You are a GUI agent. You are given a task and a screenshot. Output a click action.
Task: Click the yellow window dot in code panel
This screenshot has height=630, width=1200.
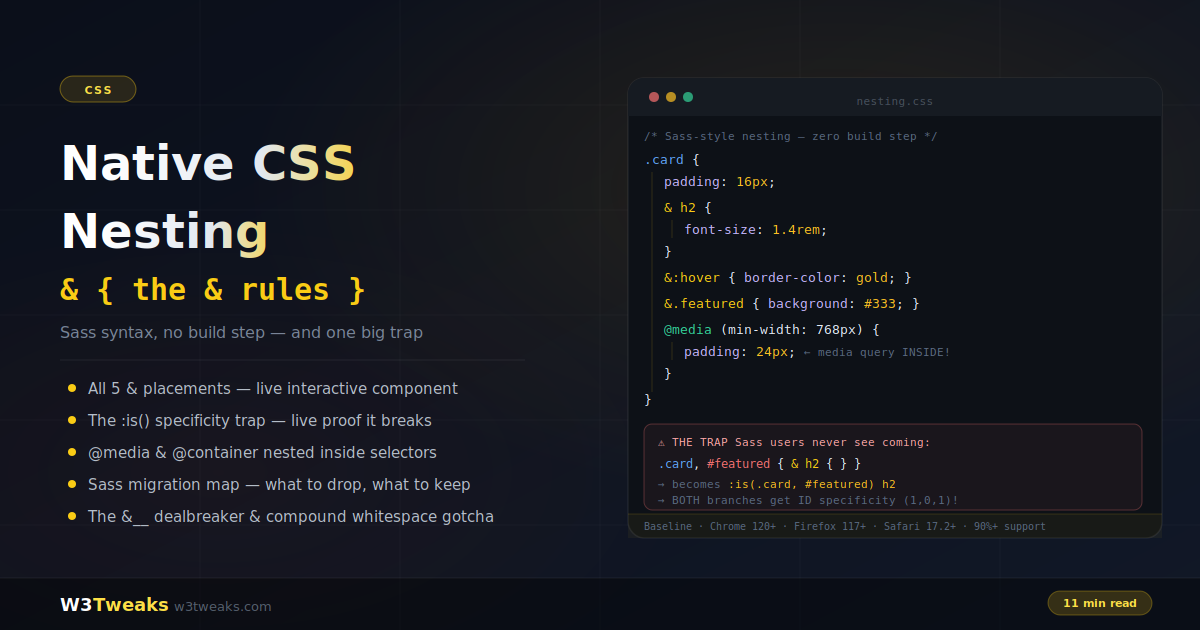point(671,97)
